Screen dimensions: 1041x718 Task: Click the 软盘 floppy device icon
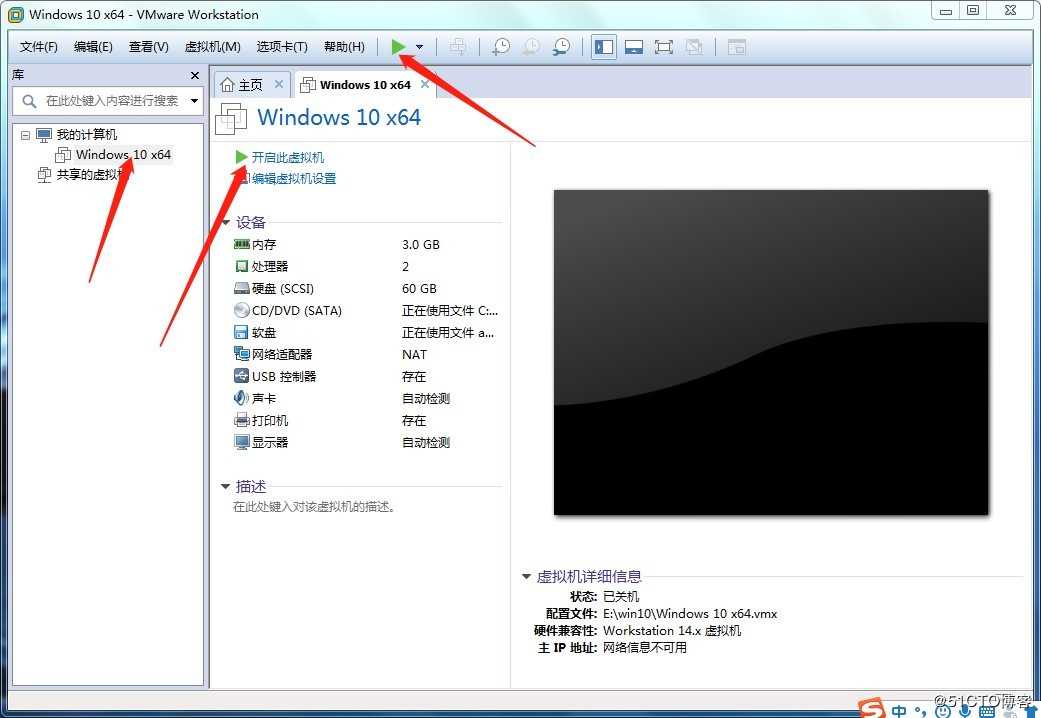pos(242,332)
